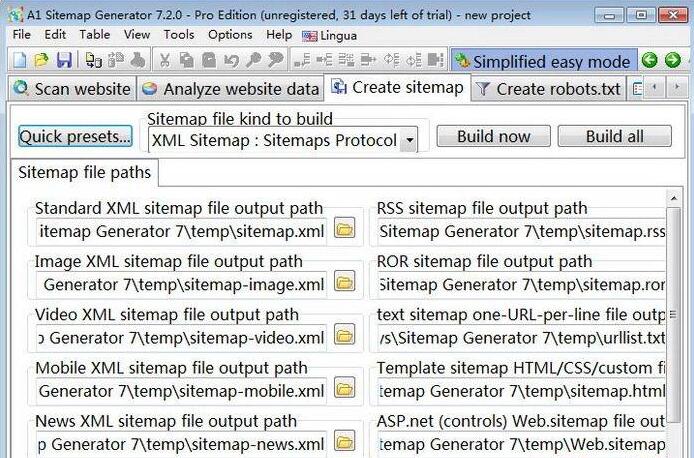The image size is (694, 458).
Task: Open the Tools menu
Action: (x=179, y=35)
